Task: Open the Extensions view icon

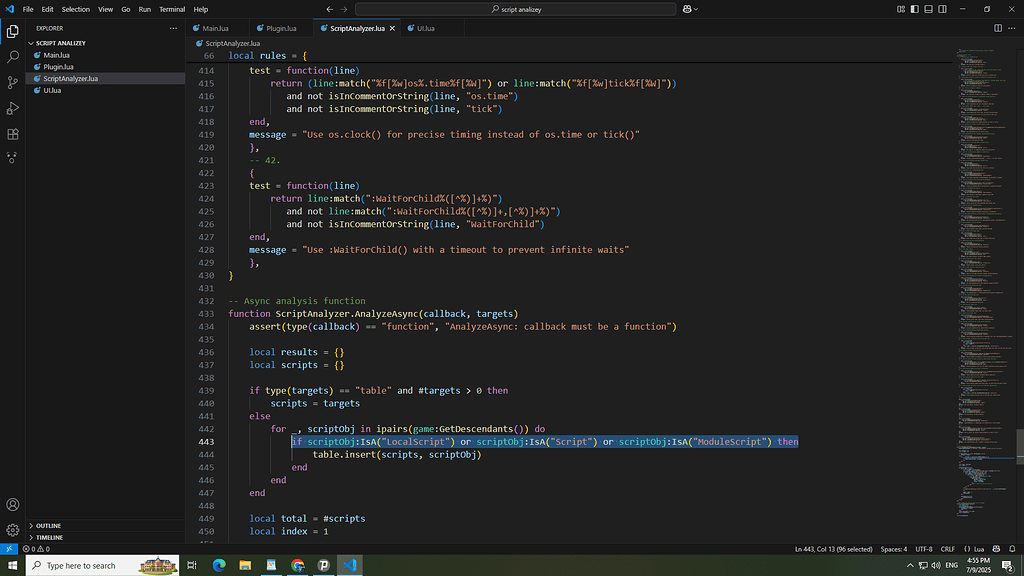Action: point(13,133)
